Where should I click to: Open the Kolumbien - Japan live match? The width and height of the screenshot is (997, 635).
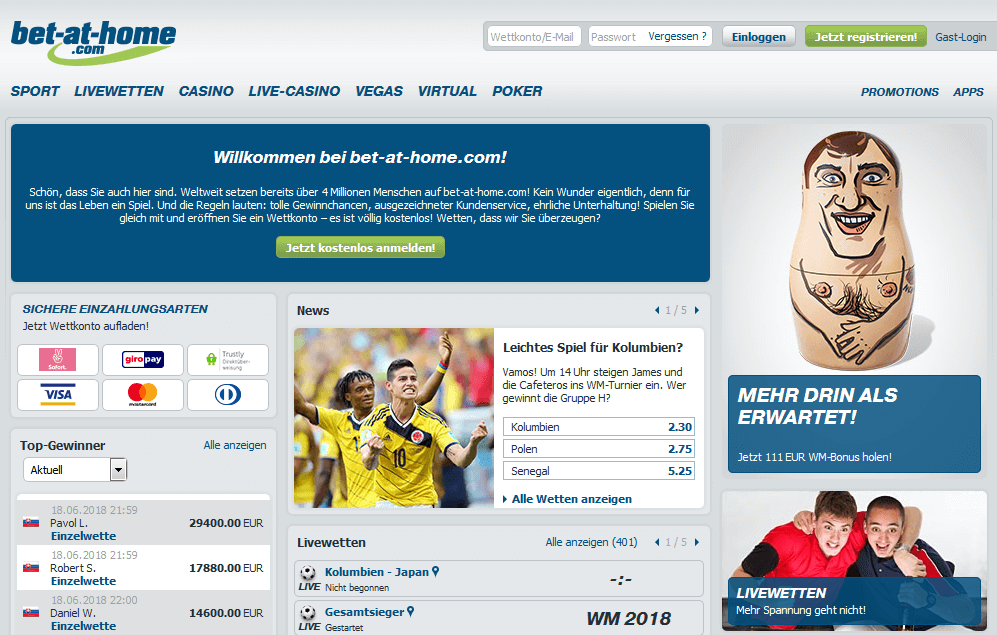[376, 572]
